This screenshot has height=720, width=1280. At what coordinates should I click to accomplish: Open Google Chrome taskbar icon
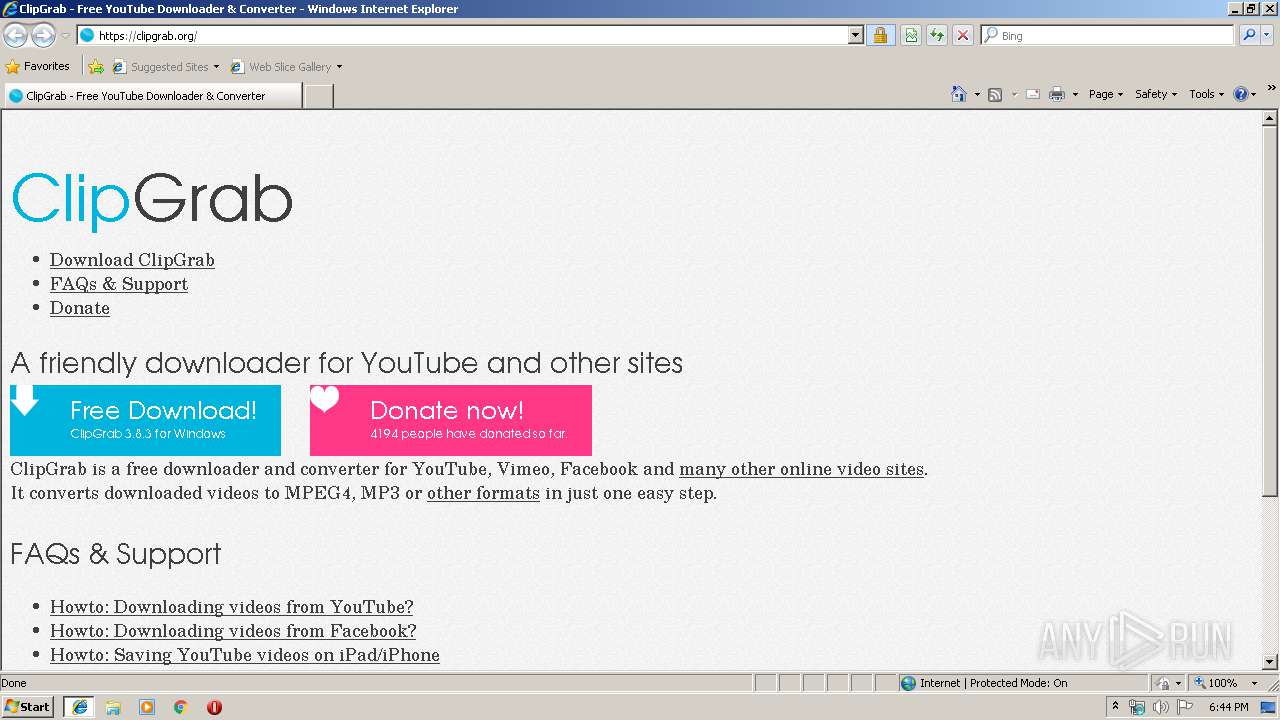(x=180, y=707)
